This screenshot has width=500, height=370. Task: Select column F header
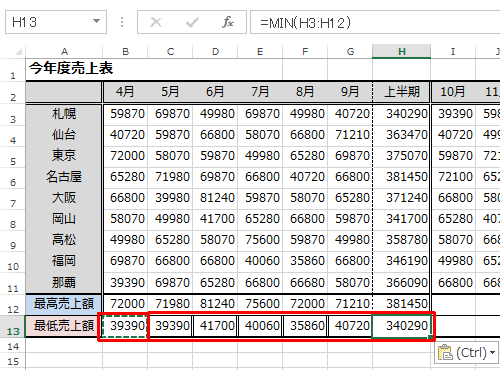305,52
